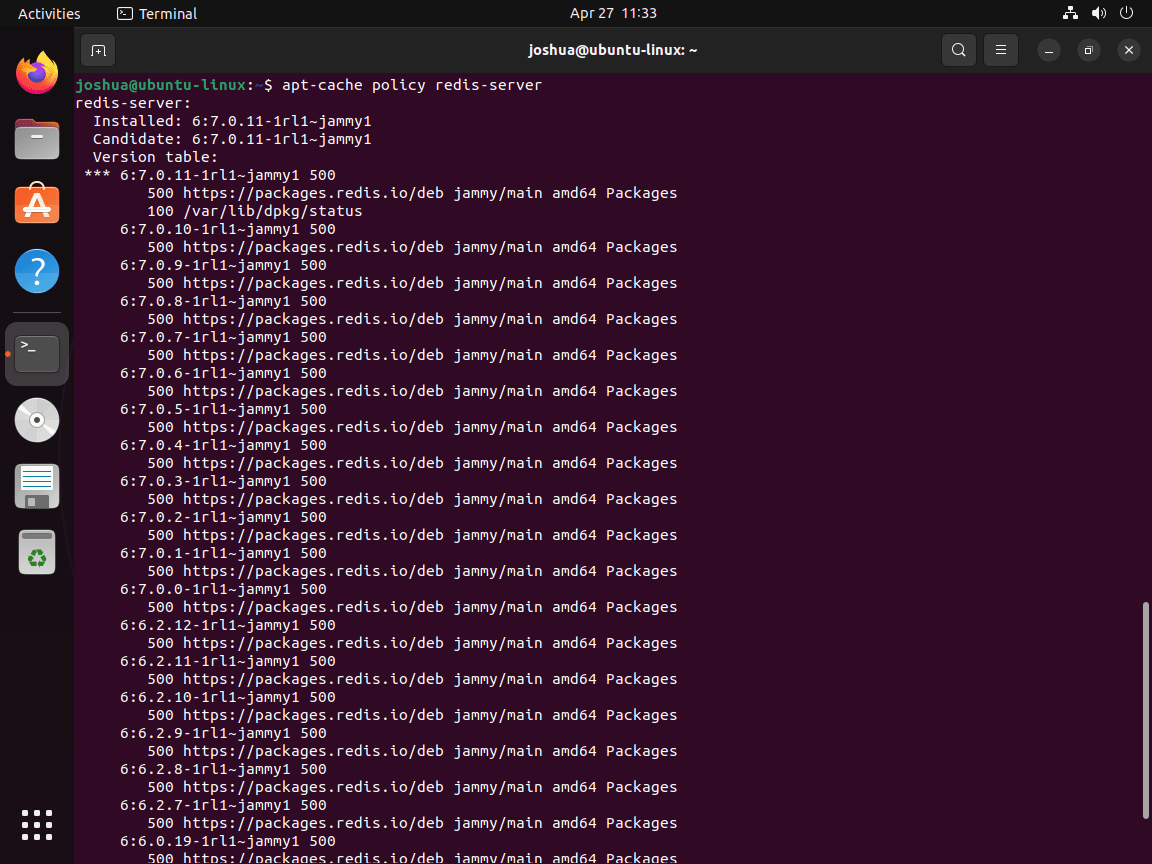1152x864 pixels.
Task: Minimize the terminal window
Action: [x=1048, y=50]
